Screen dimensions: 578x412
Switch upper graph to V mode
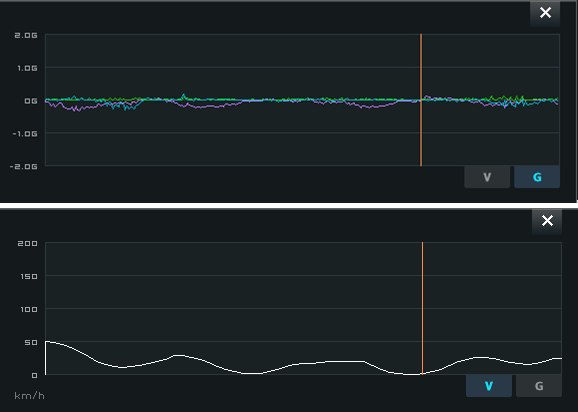[487, 177]
